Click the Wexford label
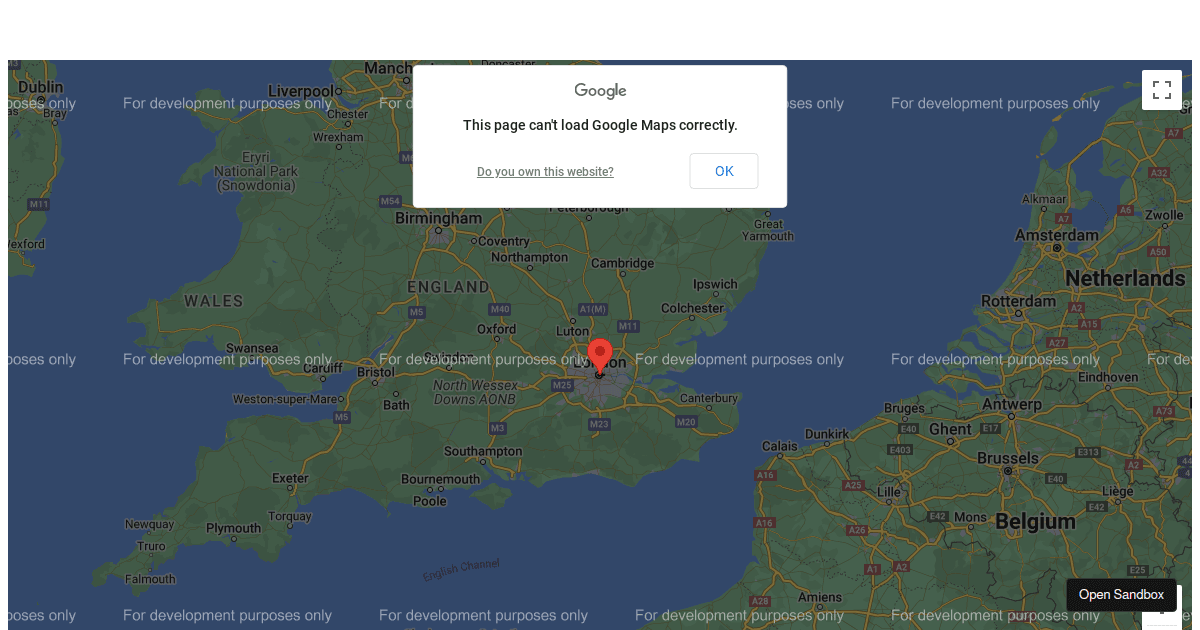 (27, 243)
